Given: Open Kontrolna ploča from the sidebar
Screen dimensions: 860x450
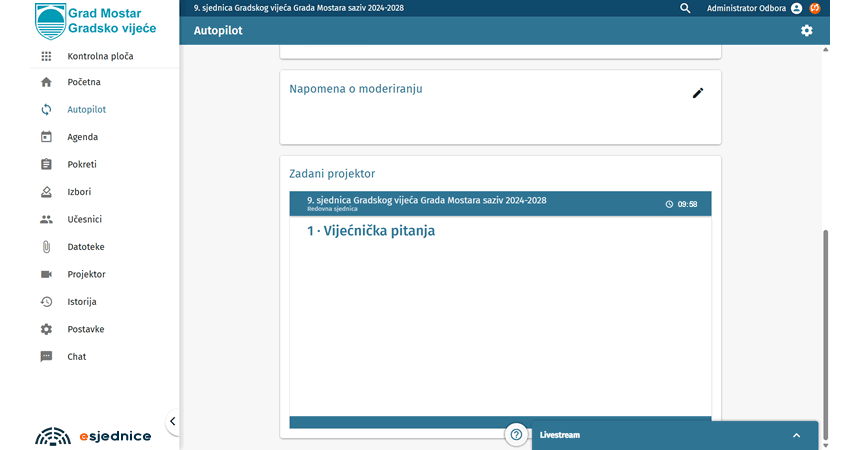Looking at the screenshot, I should coord(100,57).
